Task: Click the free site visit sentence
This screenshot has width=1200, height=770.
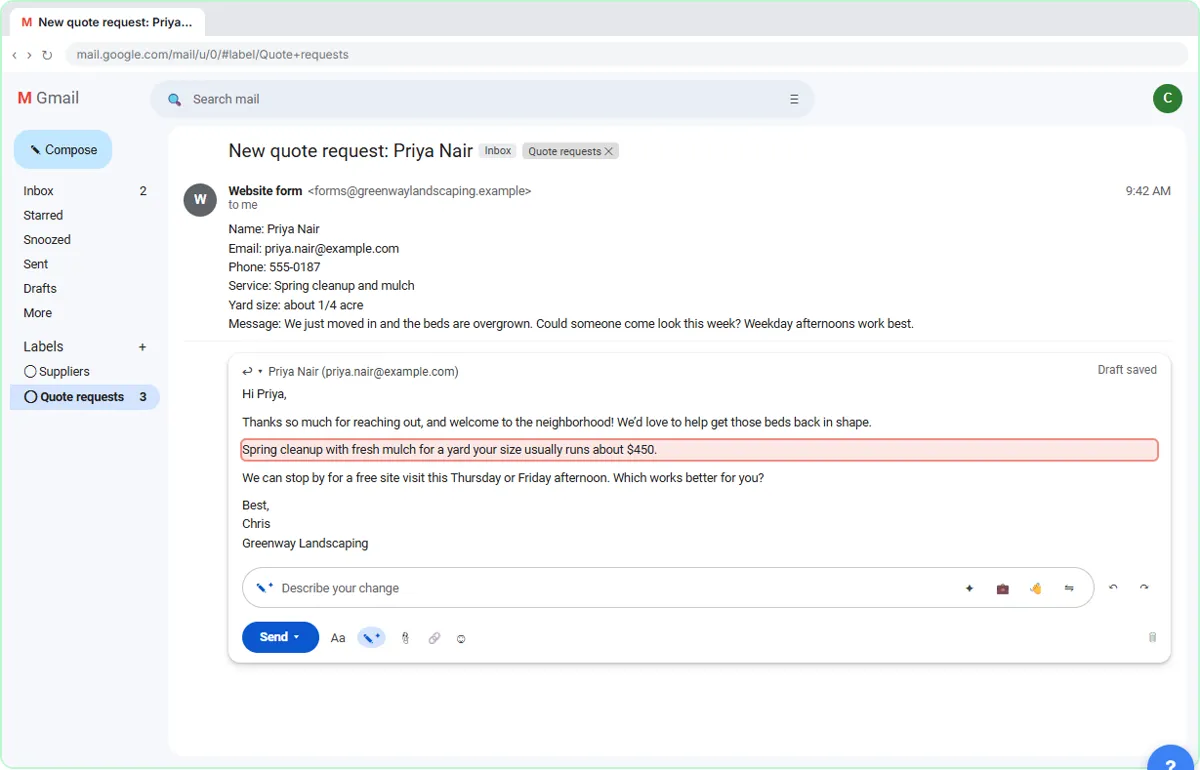Action: 503,478
